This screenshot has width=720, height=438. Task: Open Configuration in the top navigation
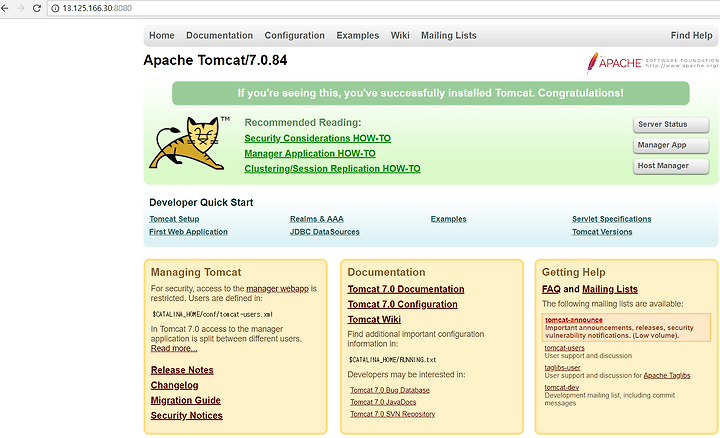294,35
